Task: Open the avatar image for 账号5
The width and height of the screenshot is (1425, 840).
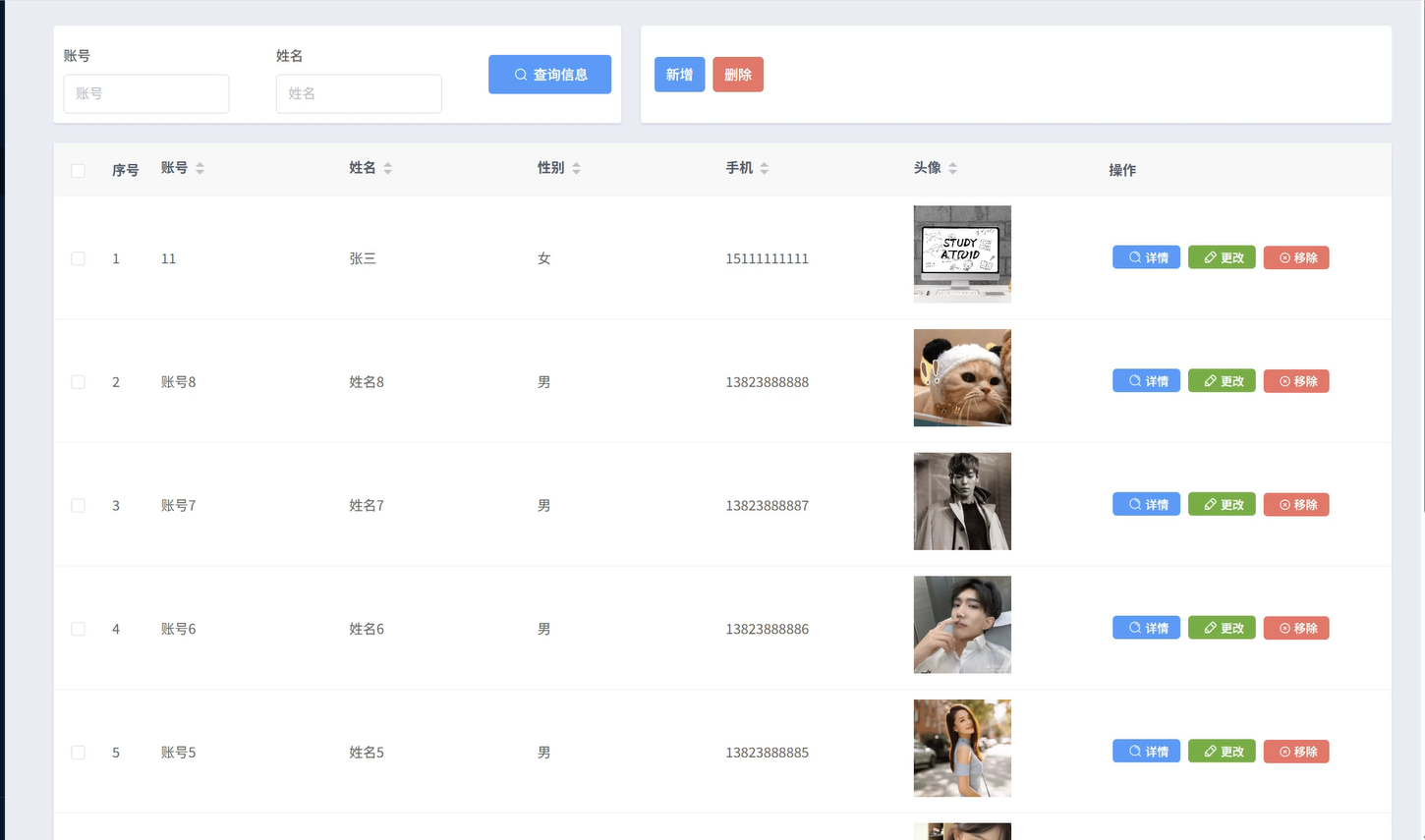Action: pyautogui.click(x=962, y=749)
